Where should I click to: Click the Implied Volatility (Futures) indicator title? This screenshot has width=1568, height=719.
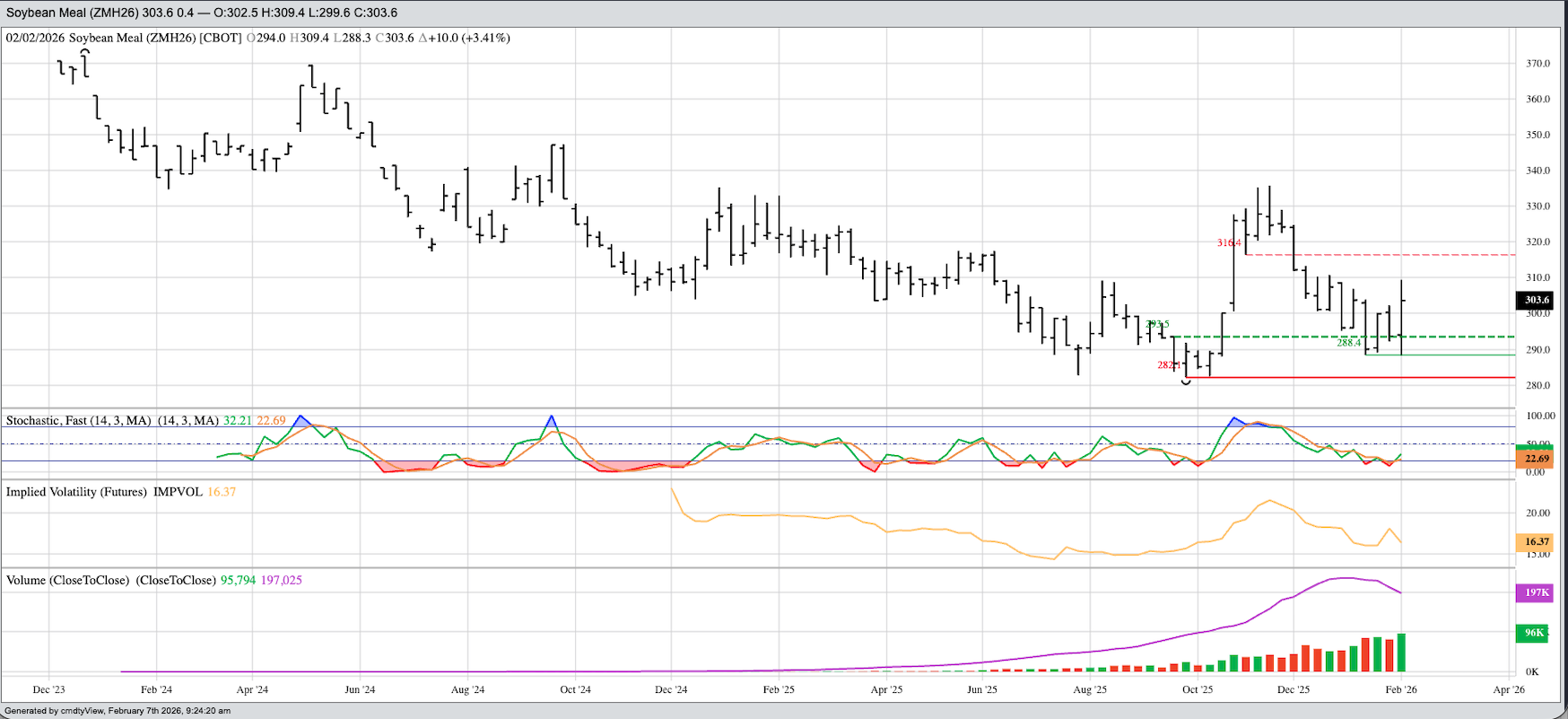click(x=76, y=492)
